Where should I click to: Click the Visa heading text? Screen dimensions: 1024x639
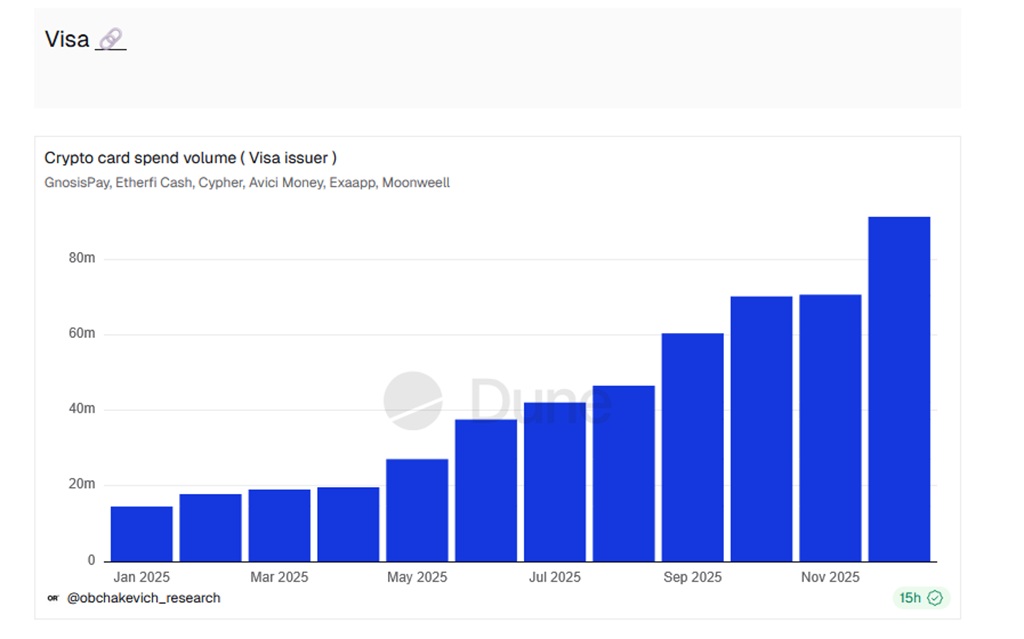pyautogui.click(x=66, y=38)
